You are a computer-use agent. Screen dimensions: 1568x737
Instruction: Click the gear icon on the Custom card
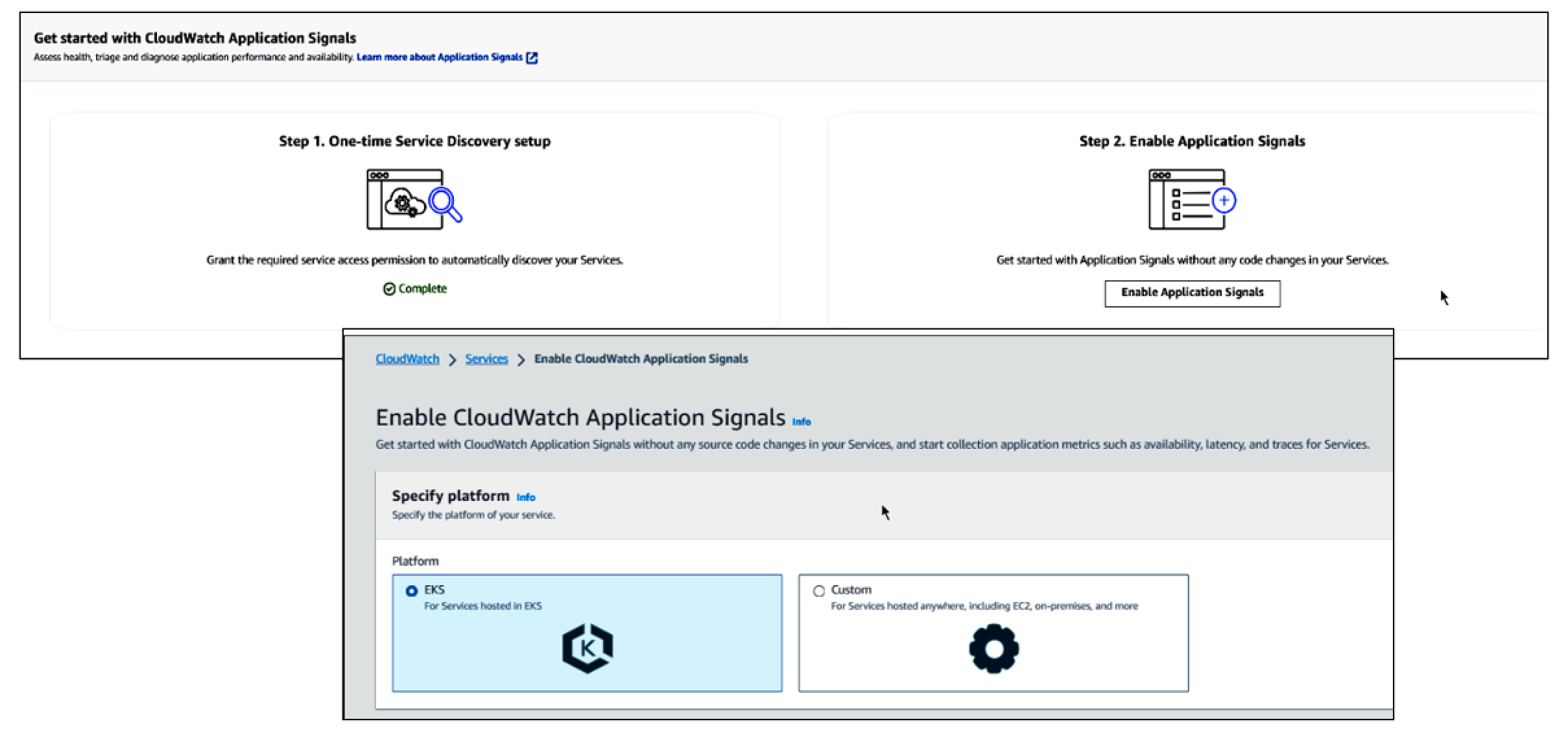[993, 647]
